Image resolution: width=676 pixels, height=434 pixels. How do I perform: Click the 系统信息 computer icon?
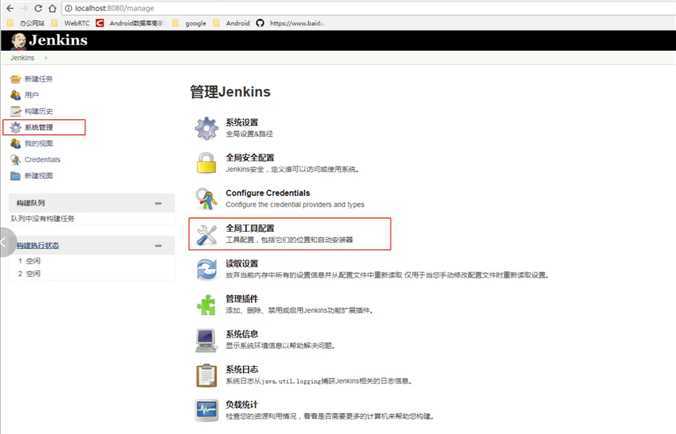(207, 340)
